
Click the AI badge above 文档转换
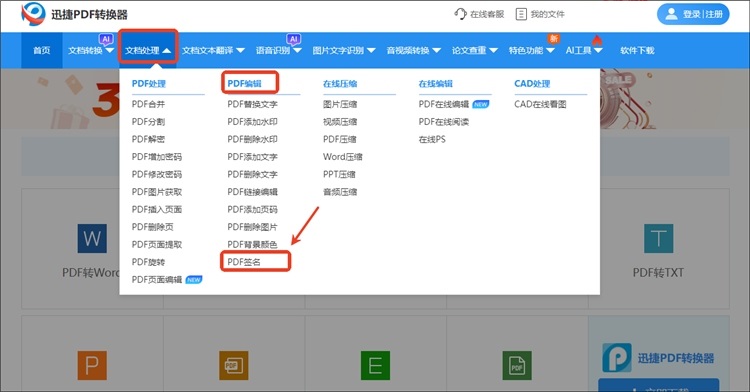(x=106, y=39)
